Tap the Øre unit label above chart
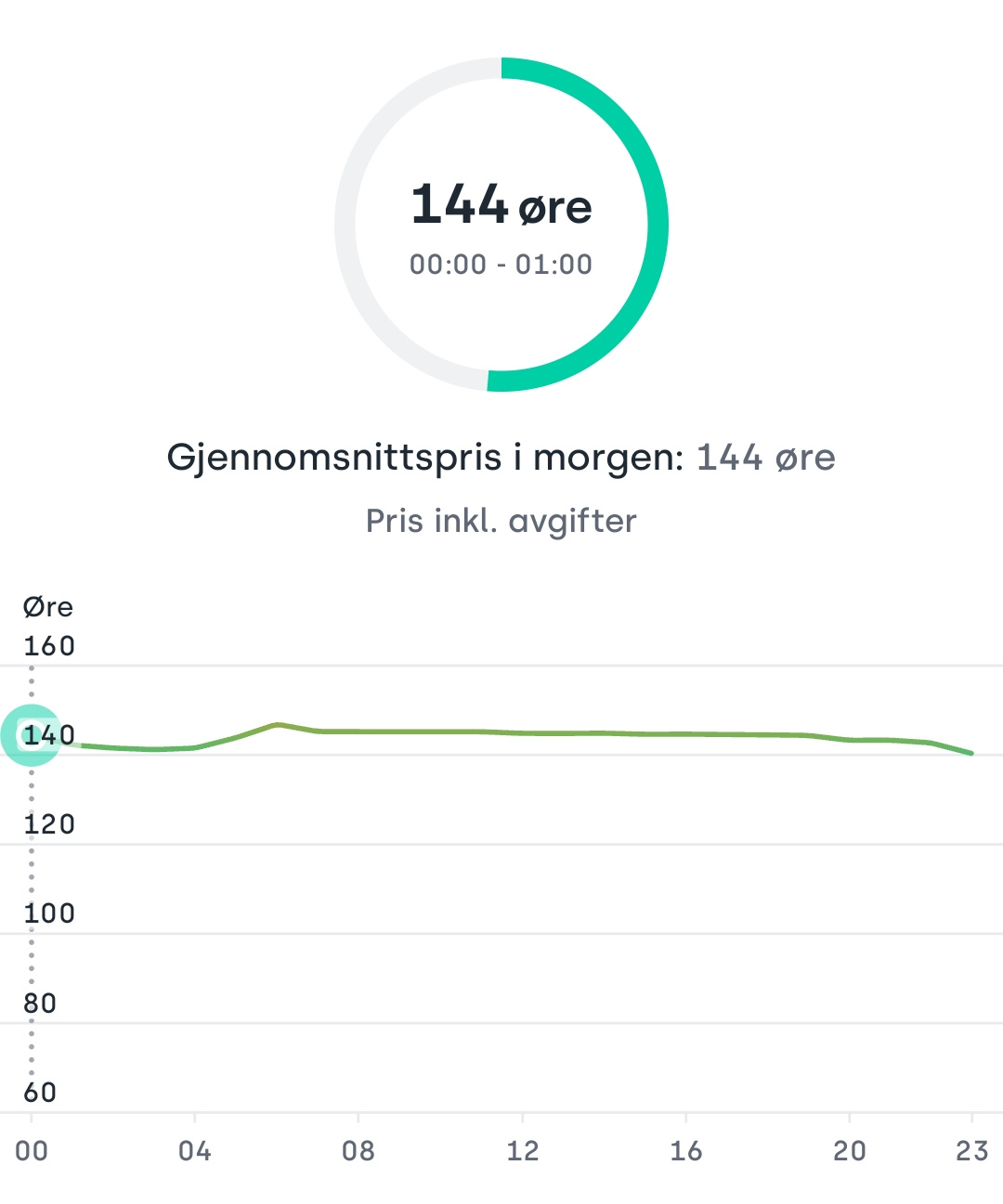The image size is (1003, 1204). 48,607
